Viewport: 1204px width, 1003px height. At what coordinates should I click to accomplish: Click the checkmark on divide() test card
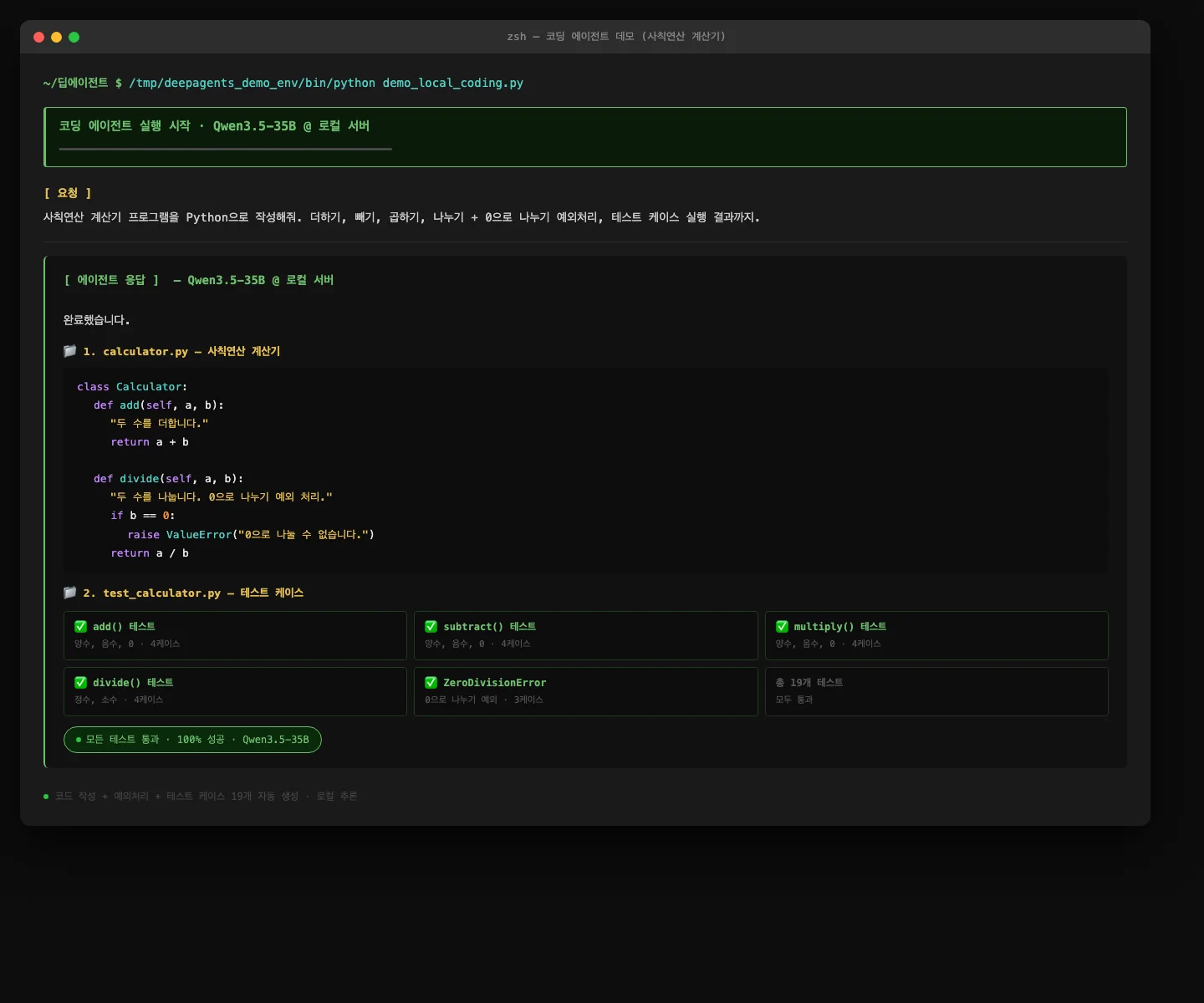[x=81, y=682]
